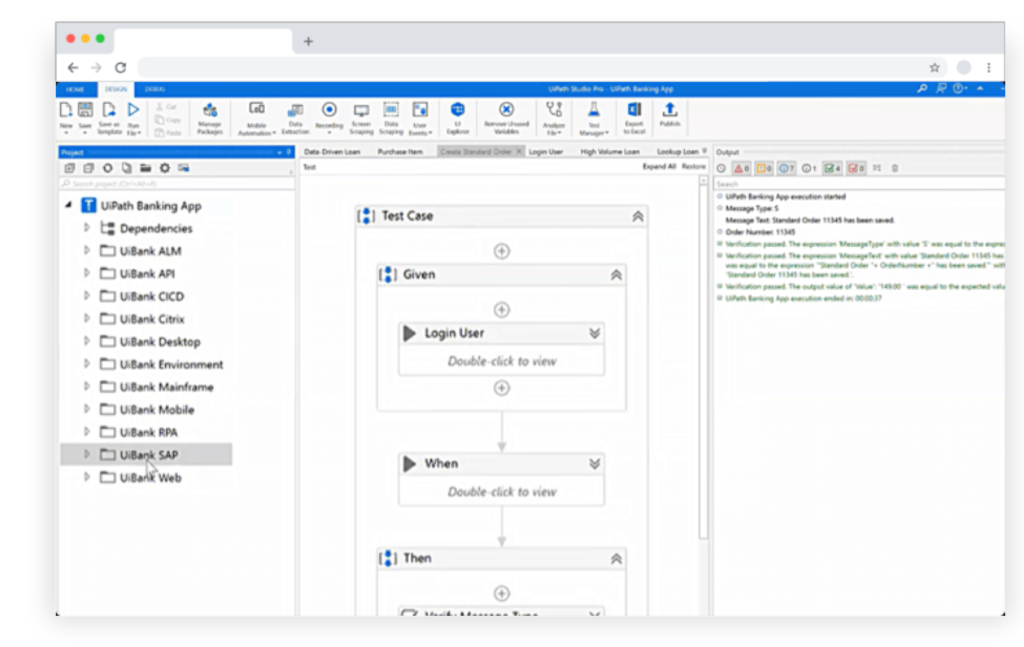
Task: Click the open project folder icon
Action: (x=146, y=168)
